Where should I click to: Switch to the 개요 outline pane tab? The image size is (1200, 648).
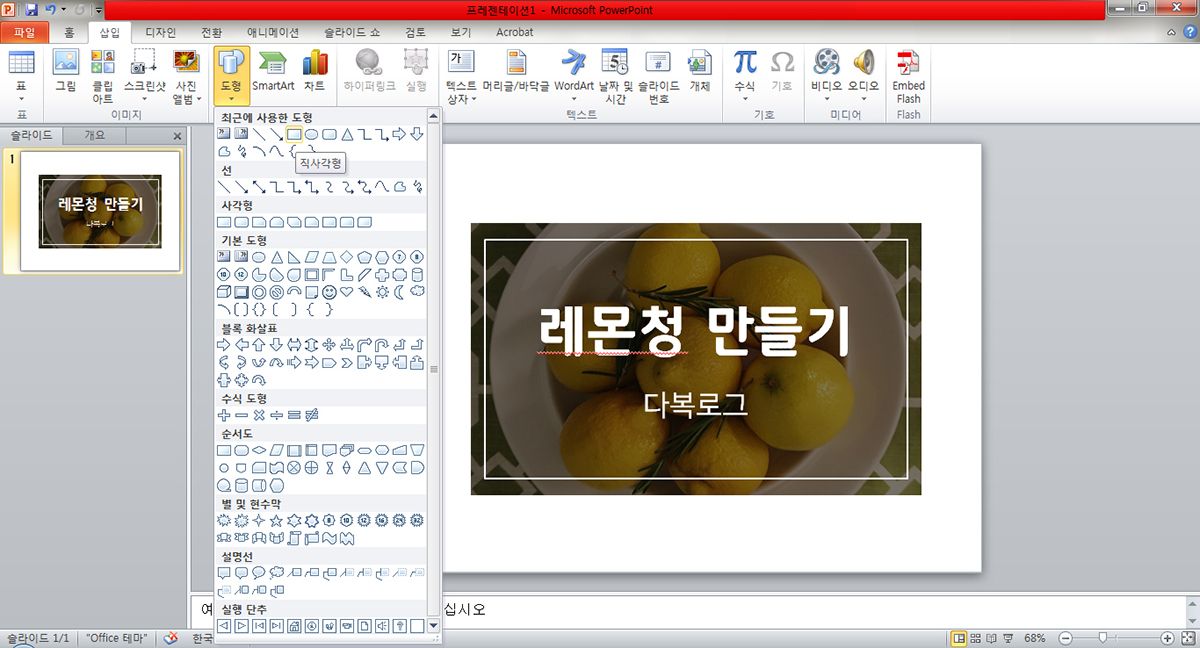95,135
